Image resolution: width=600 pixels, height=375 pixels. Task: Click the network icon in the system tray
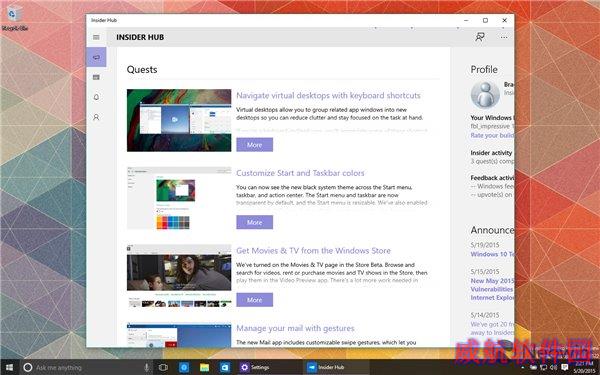pyautogui.click(x=543, y=368)
